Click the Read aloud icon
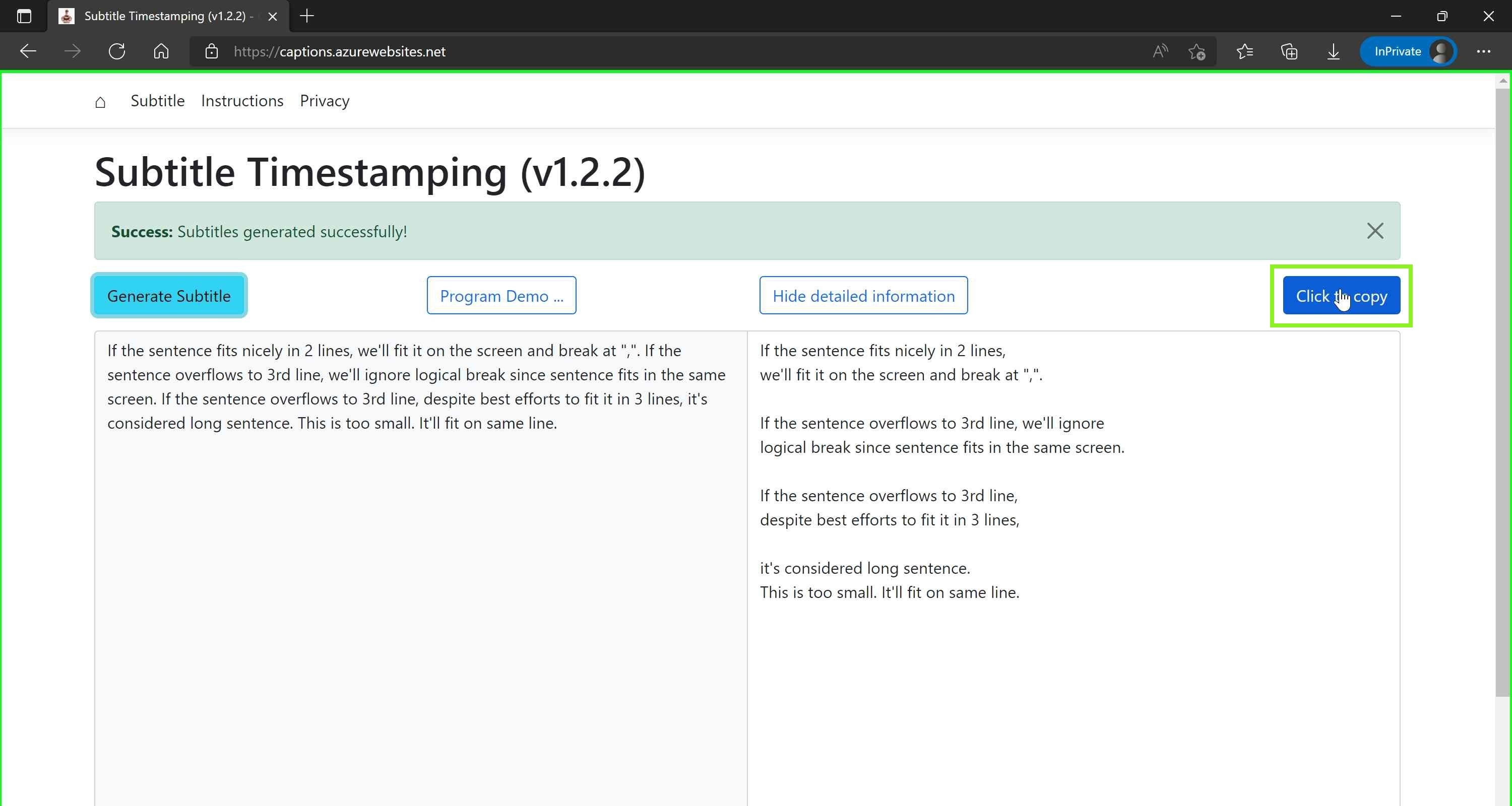Screen dimensions: 1512x806 click(1160, 51)
